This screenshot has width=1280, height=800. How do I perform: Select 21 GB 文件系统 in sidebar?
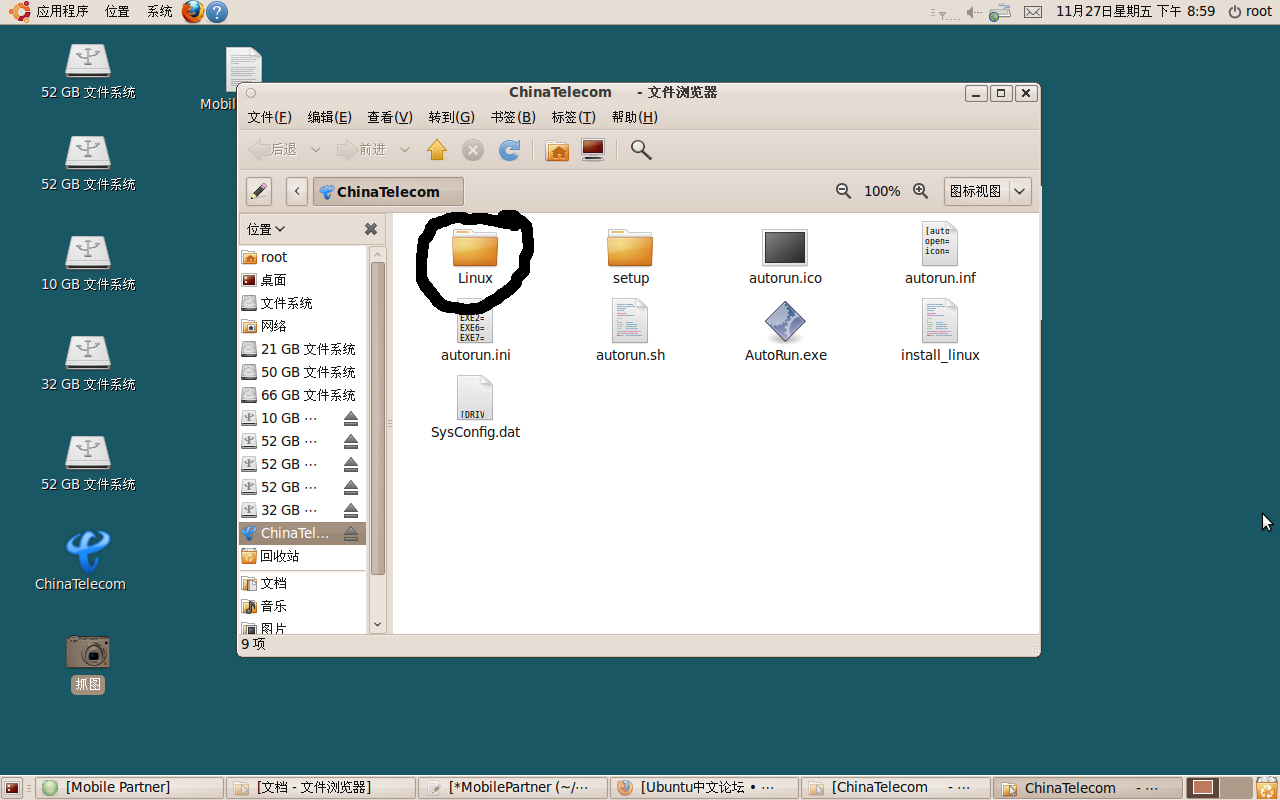303,349
